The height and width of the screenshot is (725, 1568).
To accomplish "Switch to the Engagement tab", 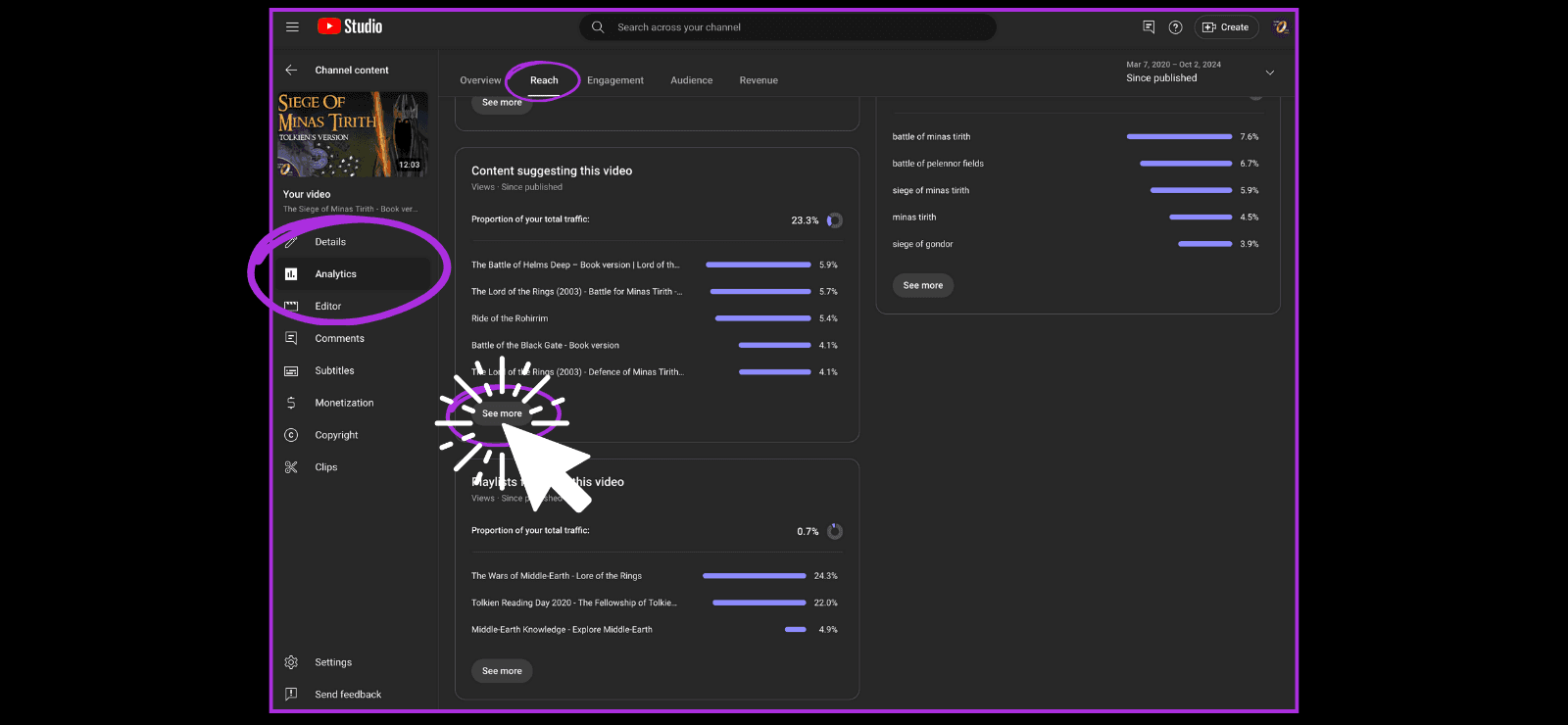I will [x=615, y=80].
